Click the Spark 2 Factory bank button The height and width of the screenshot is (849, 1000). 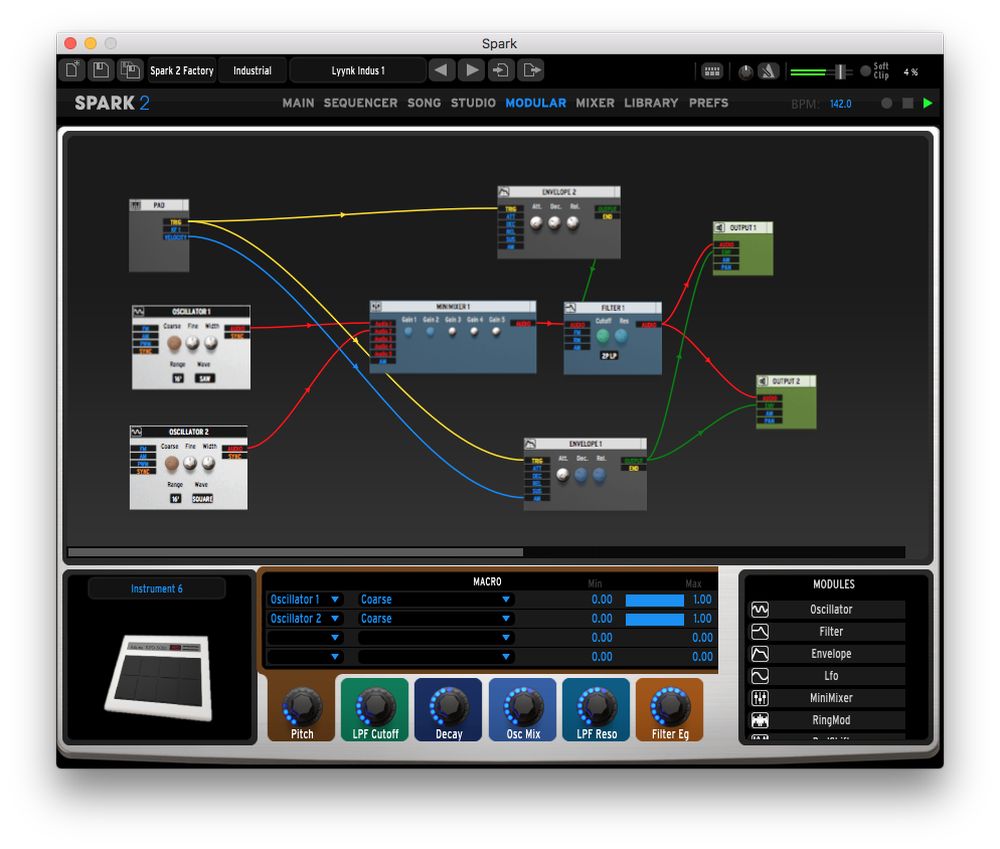point(181,71)
